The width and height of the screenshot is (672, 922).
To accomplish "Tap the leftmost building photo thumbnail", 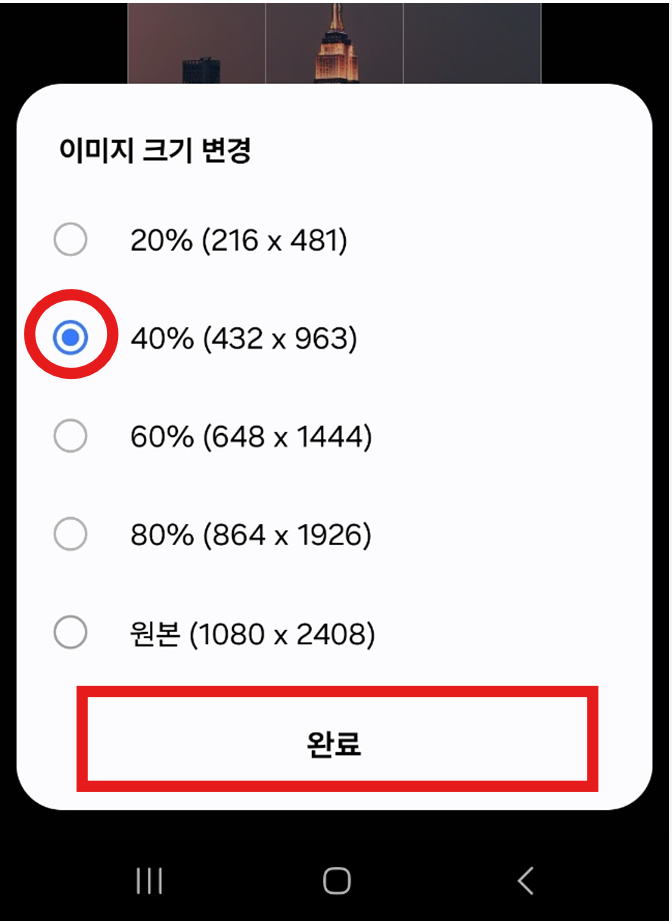I will [x=195, y=40].
